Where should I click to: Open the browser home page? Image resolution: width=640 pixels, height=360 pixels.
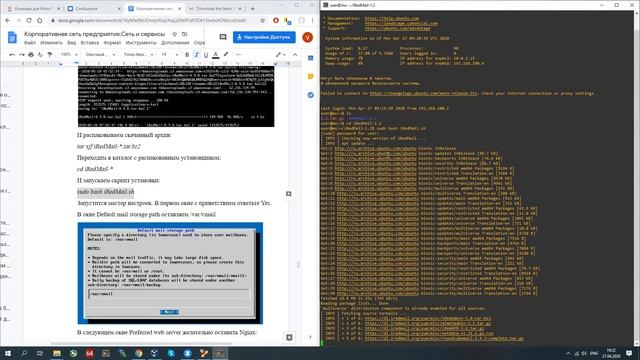[x=40, y=20]
